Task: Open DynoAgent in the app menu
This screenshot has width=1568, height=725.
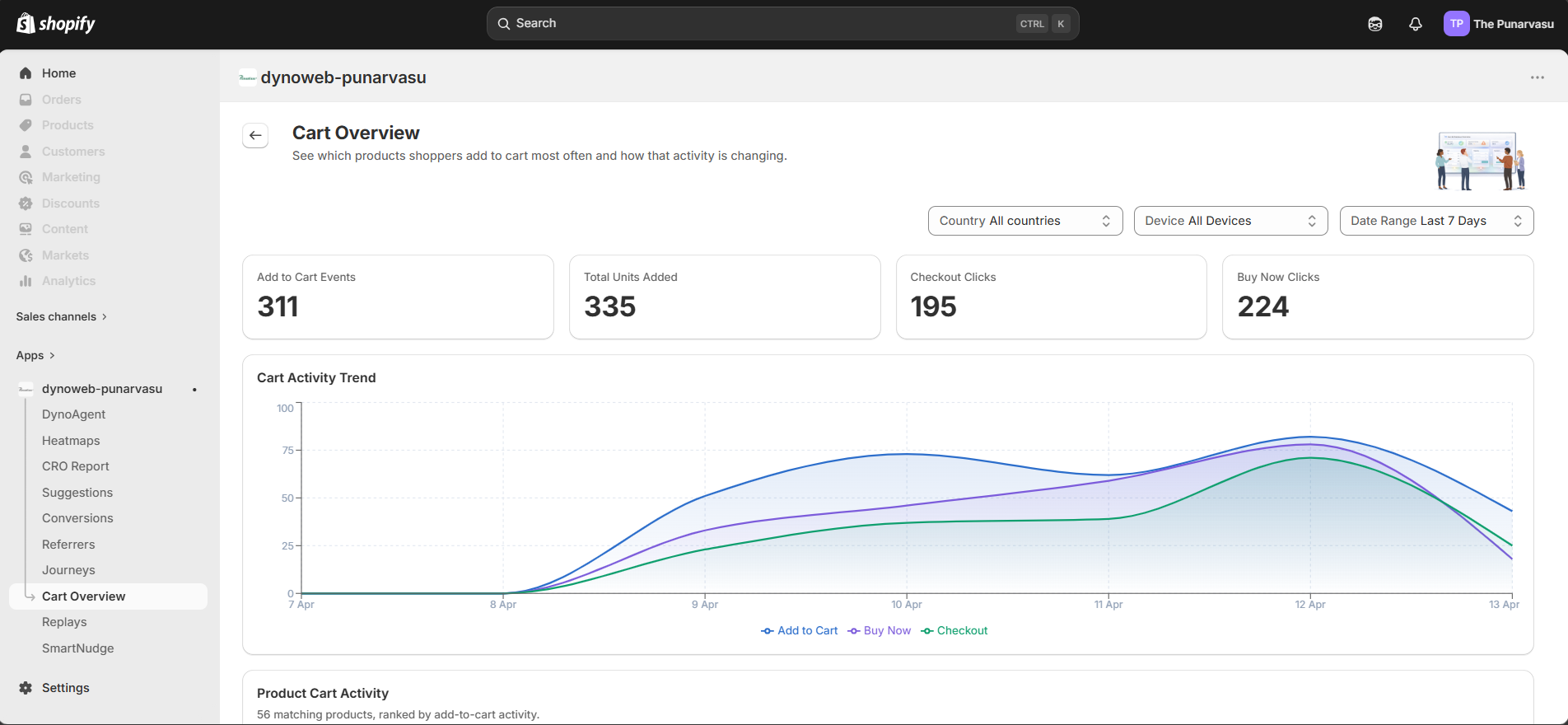Action: pos(73,414)
